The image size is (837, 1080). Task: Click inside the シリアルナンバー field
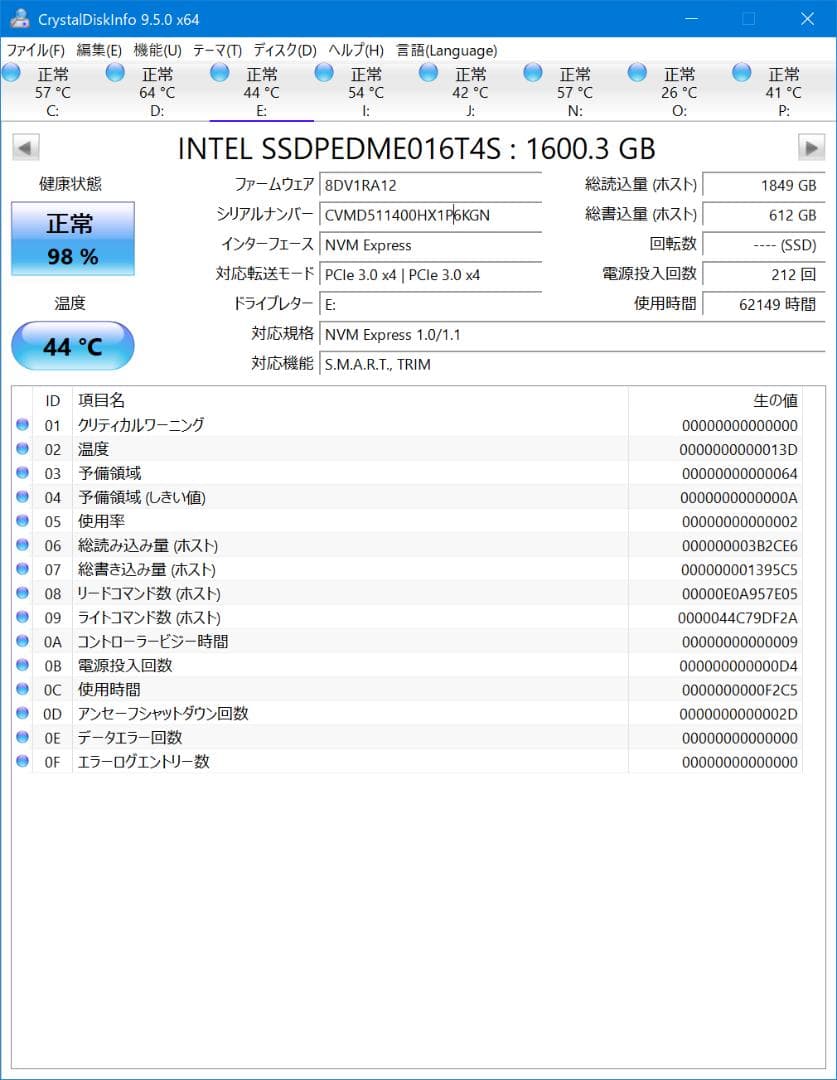click(430, 215)
